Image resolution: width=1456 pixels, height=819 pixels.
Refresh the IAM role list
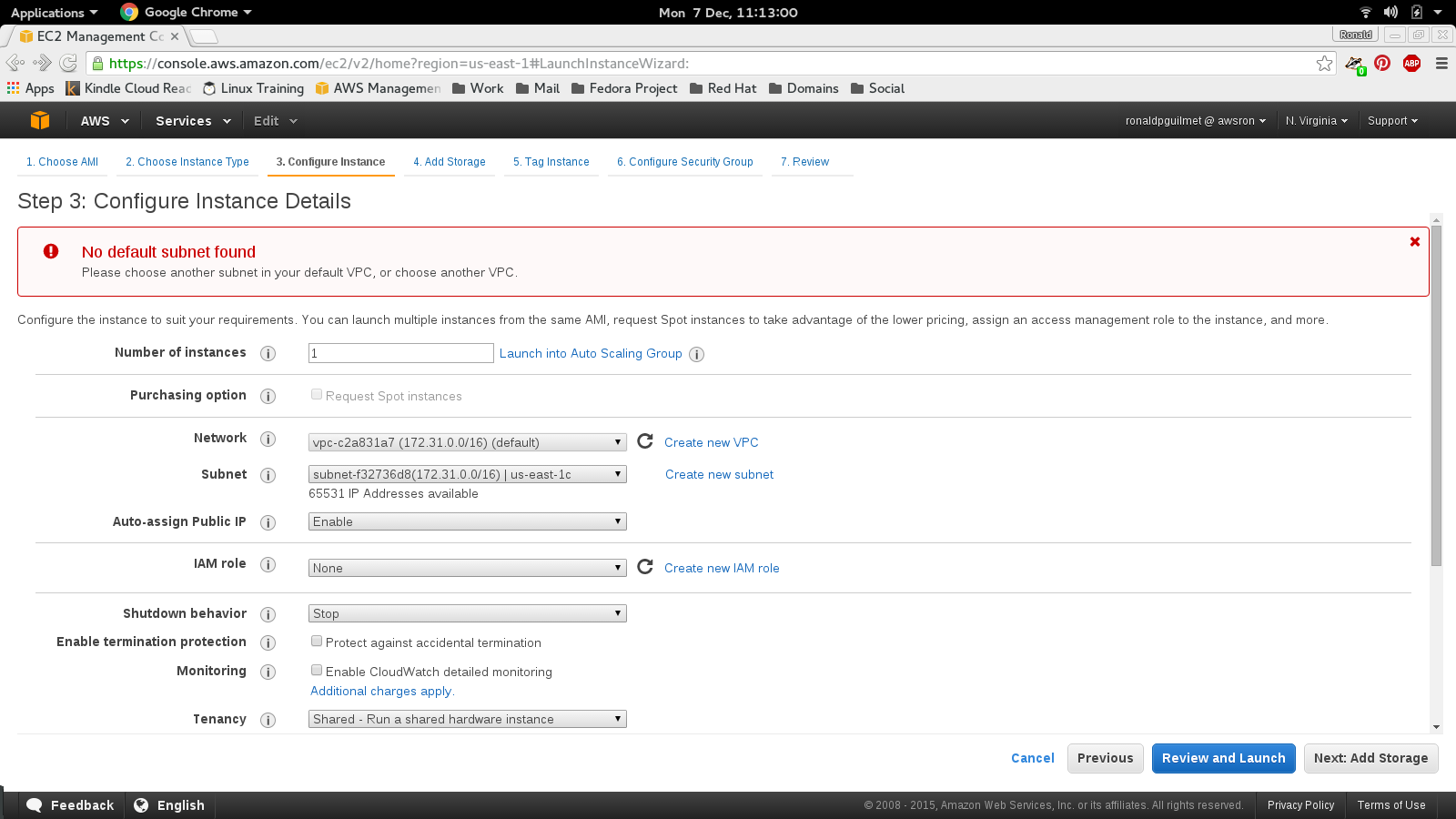[645, 567]
